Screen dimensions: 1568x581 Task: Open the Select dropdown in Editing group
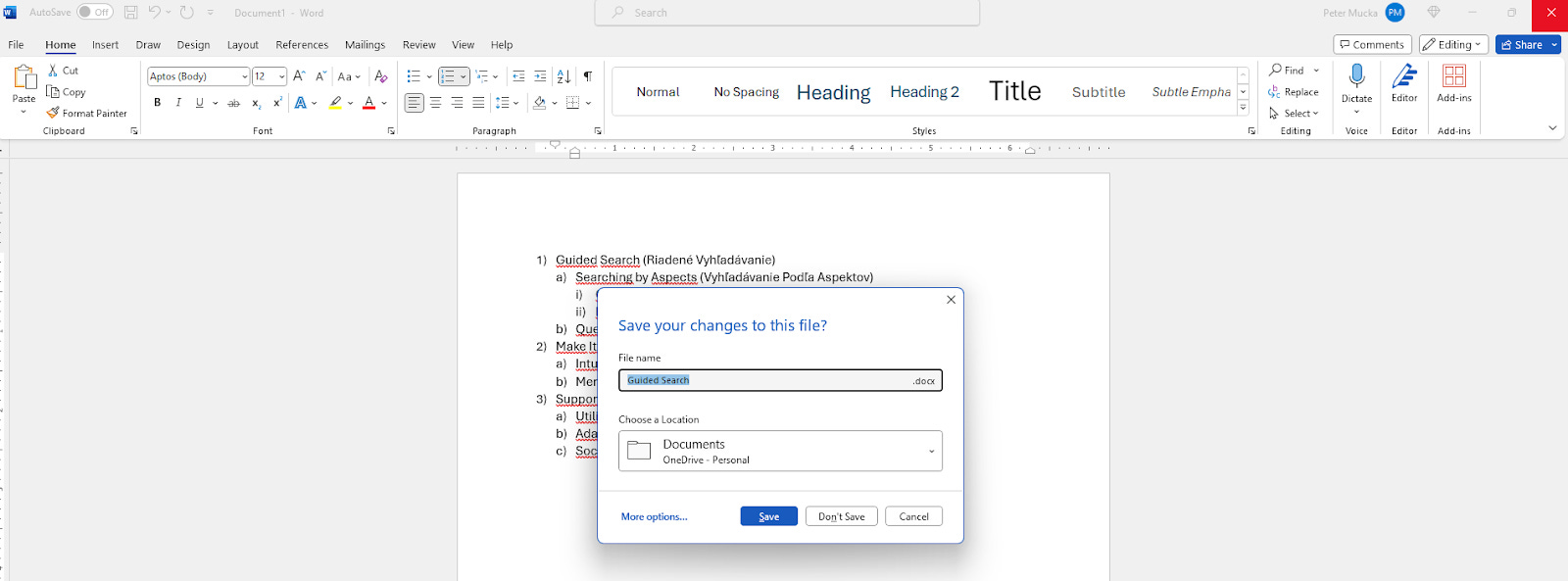click(1294, 114)
